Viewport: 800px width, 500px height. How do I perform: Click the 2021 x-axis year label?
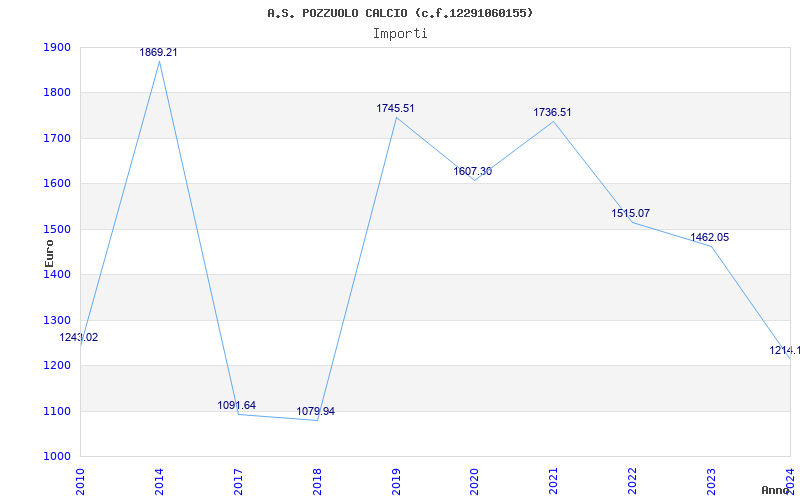[x=554, y=481]
